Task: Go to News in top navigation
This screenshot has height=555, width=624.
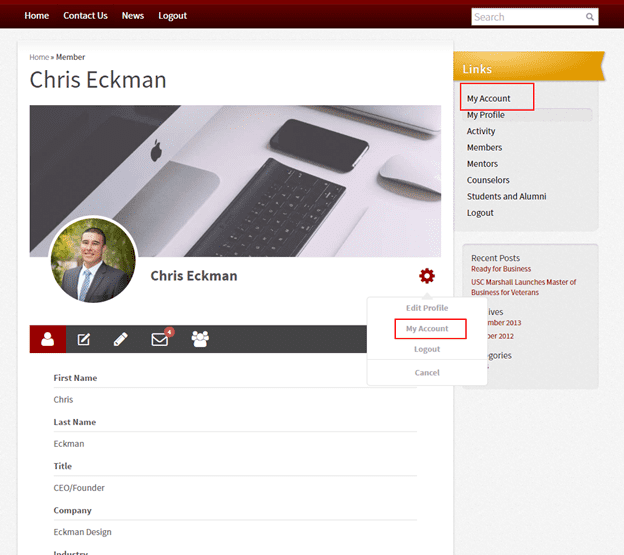Action: point(133,16)
